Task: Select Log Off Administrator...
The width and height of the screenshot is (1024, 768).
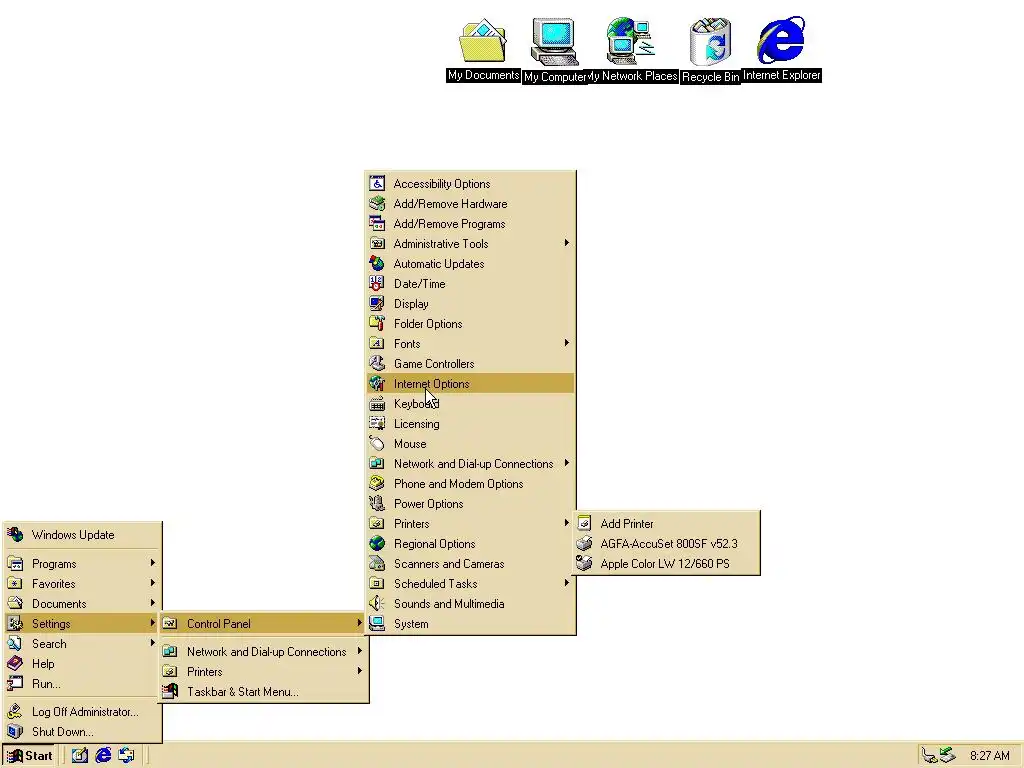Action: 82,712
